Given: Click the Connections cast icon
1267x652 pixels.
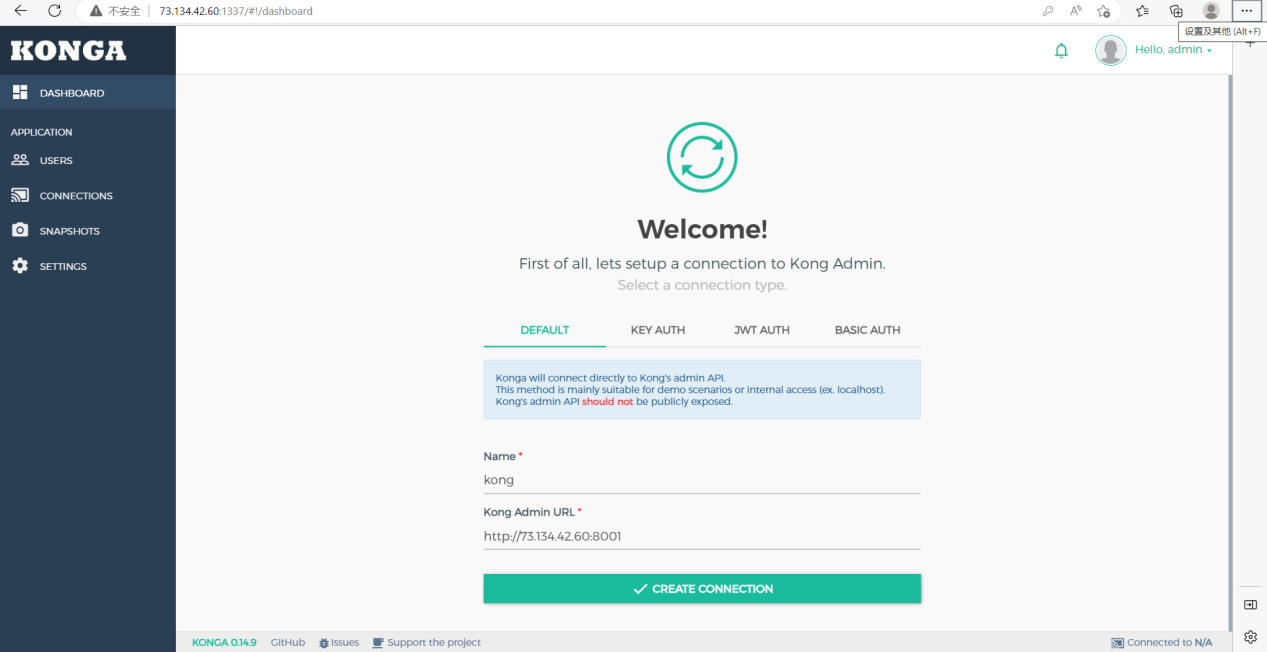Looking at the screenshot, I should [20, 195].
